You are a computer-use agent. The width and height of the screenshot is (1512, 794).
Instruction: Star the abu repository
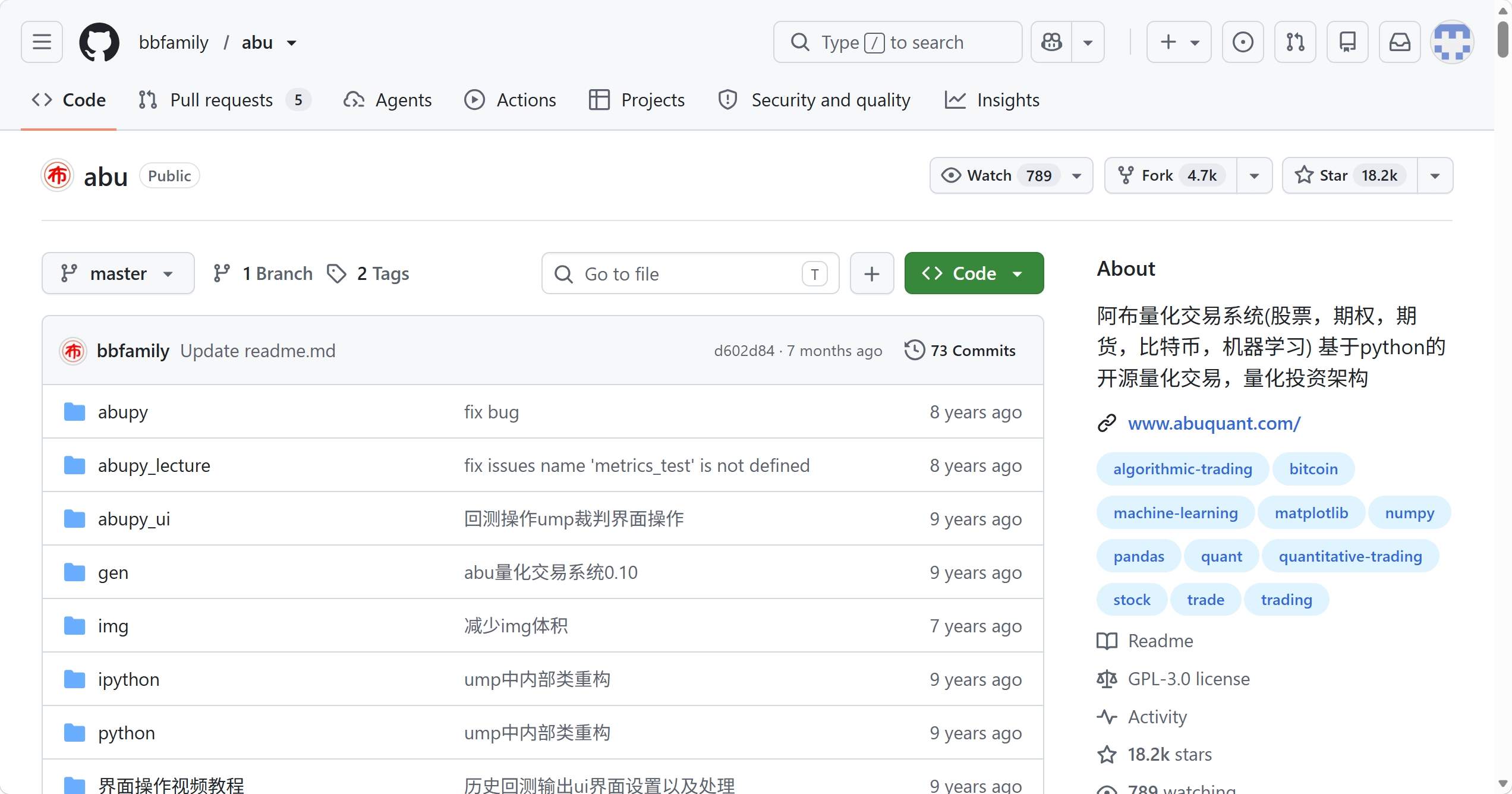click(x=1350, y=176)
